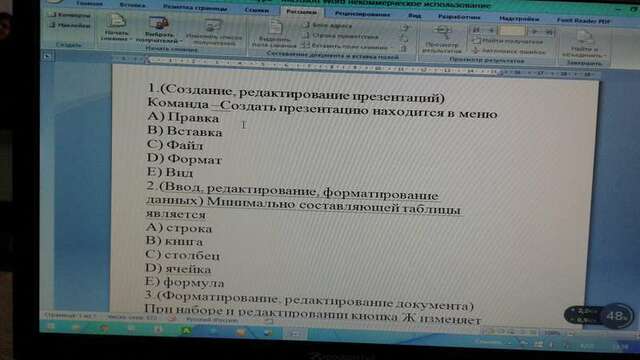Image resolution: width=640 pixels, height=360 pixels.
Task: Click the answer line 'A) строка'
Action: [x=179, y=227]
